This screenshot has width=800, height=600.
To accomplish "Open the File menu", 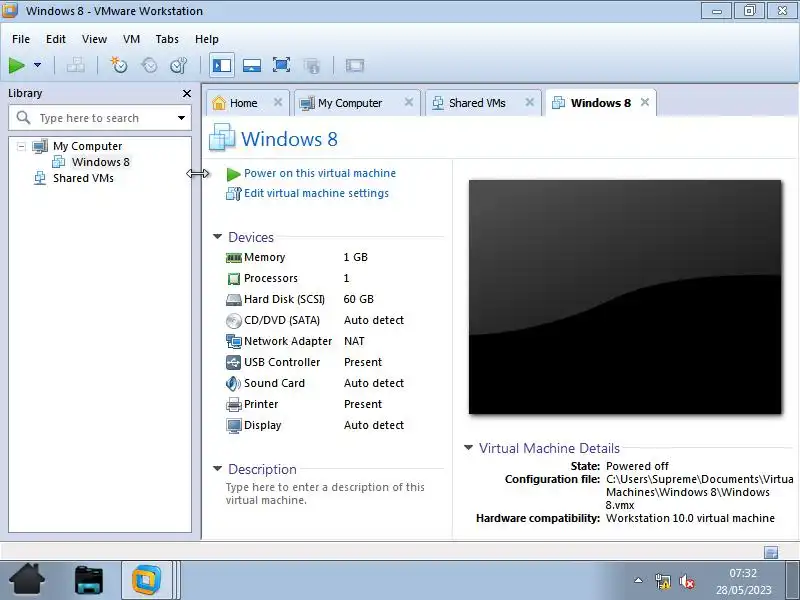I will tap(21, 39).
